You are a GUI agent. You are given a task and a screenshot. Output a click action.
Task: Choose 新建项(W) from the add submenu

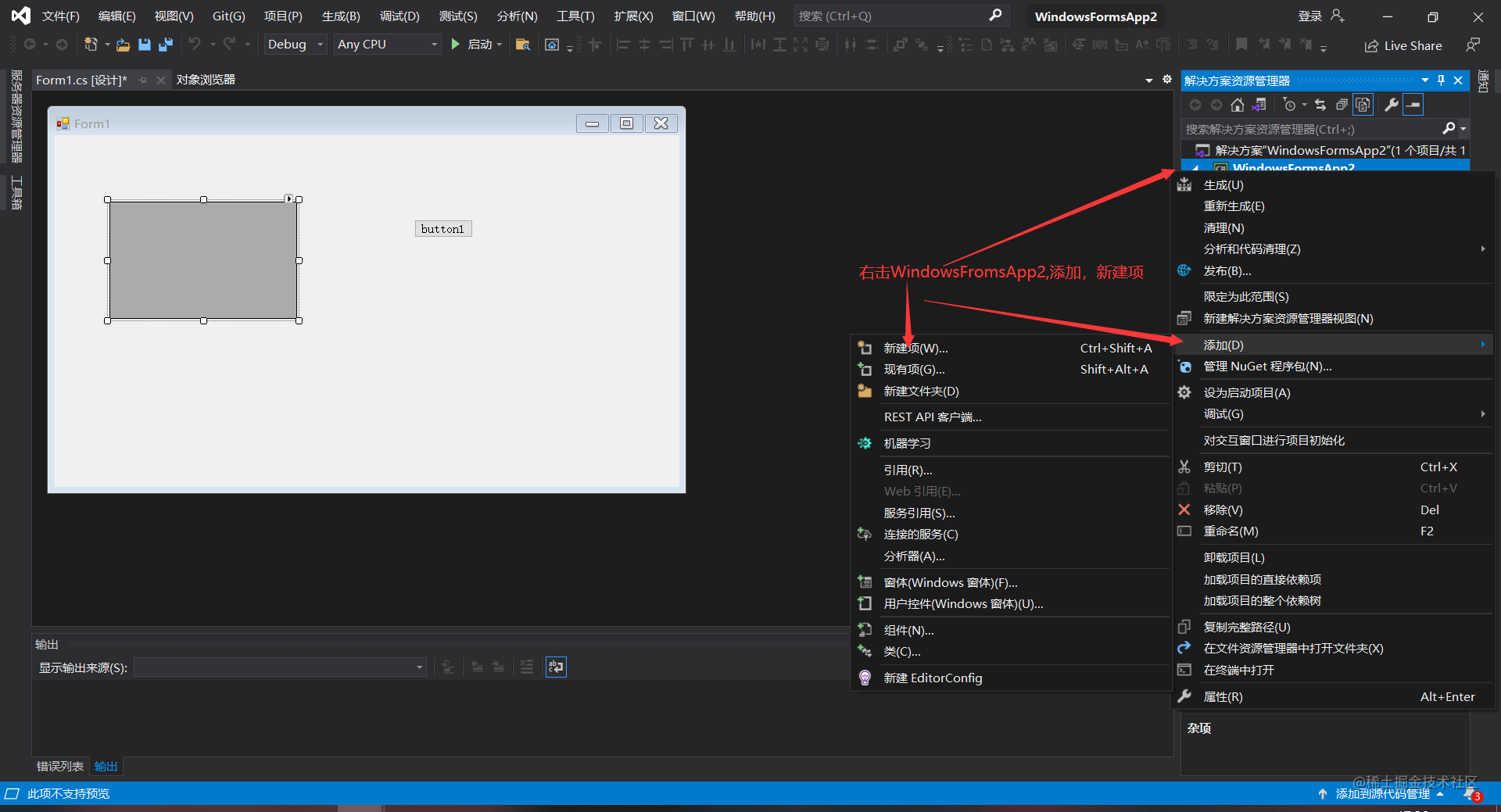click(x=1011, y=348)
